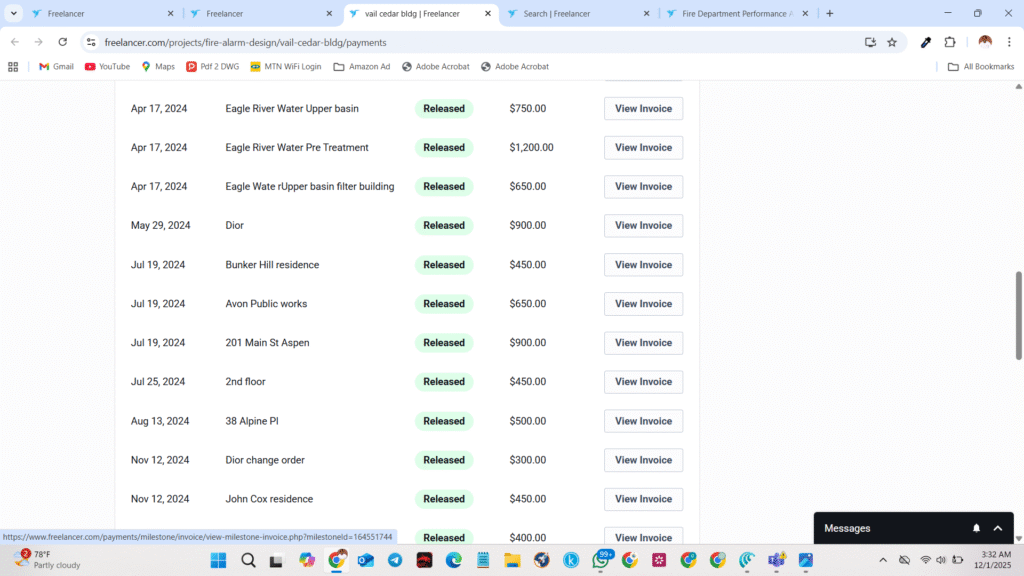Click the Windows Start button
Image resolution: width=1024 pixels, height=576 pixels.
219,560
